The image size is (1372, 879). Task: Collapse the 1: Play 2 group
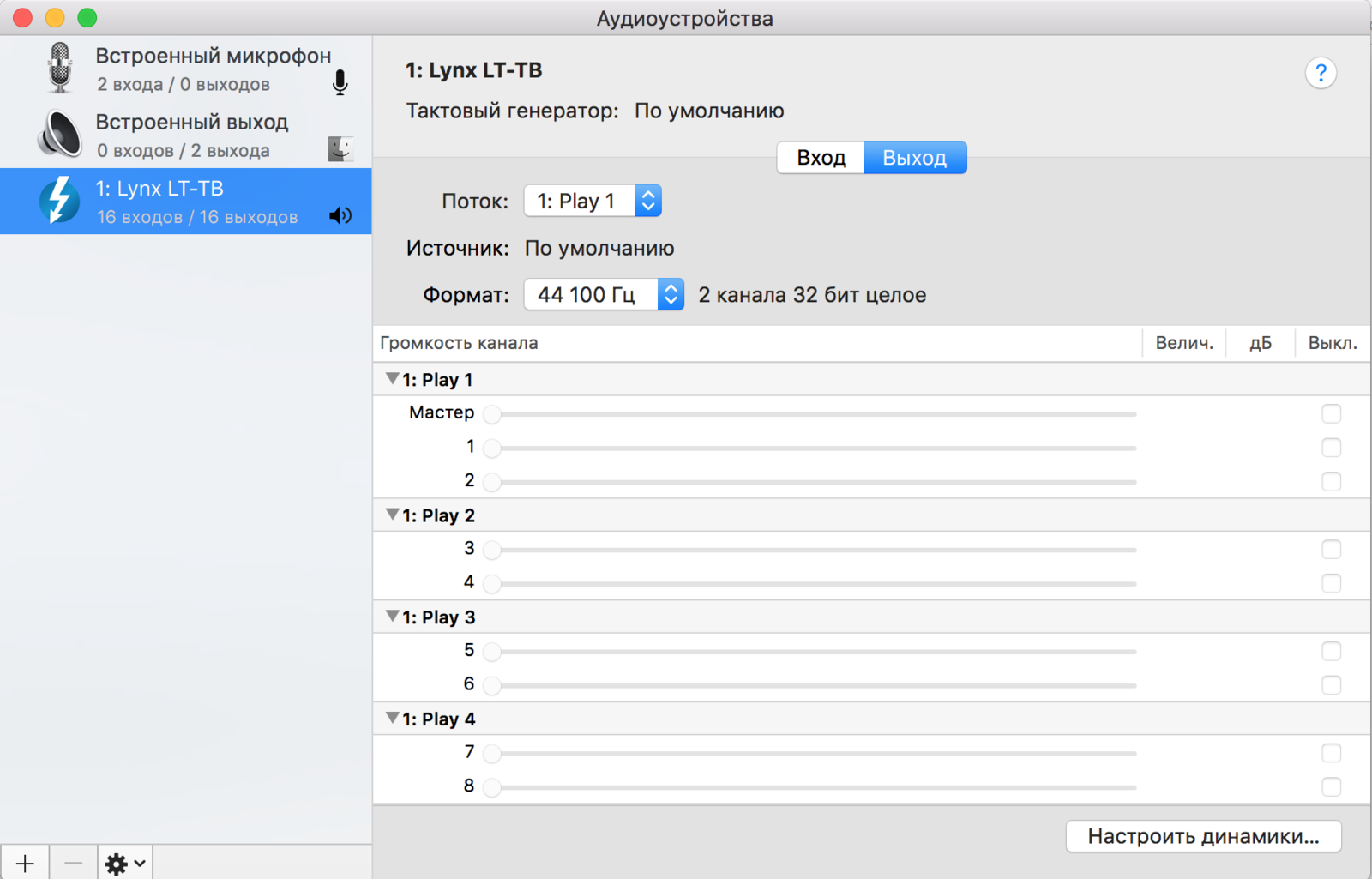(392, 515)
